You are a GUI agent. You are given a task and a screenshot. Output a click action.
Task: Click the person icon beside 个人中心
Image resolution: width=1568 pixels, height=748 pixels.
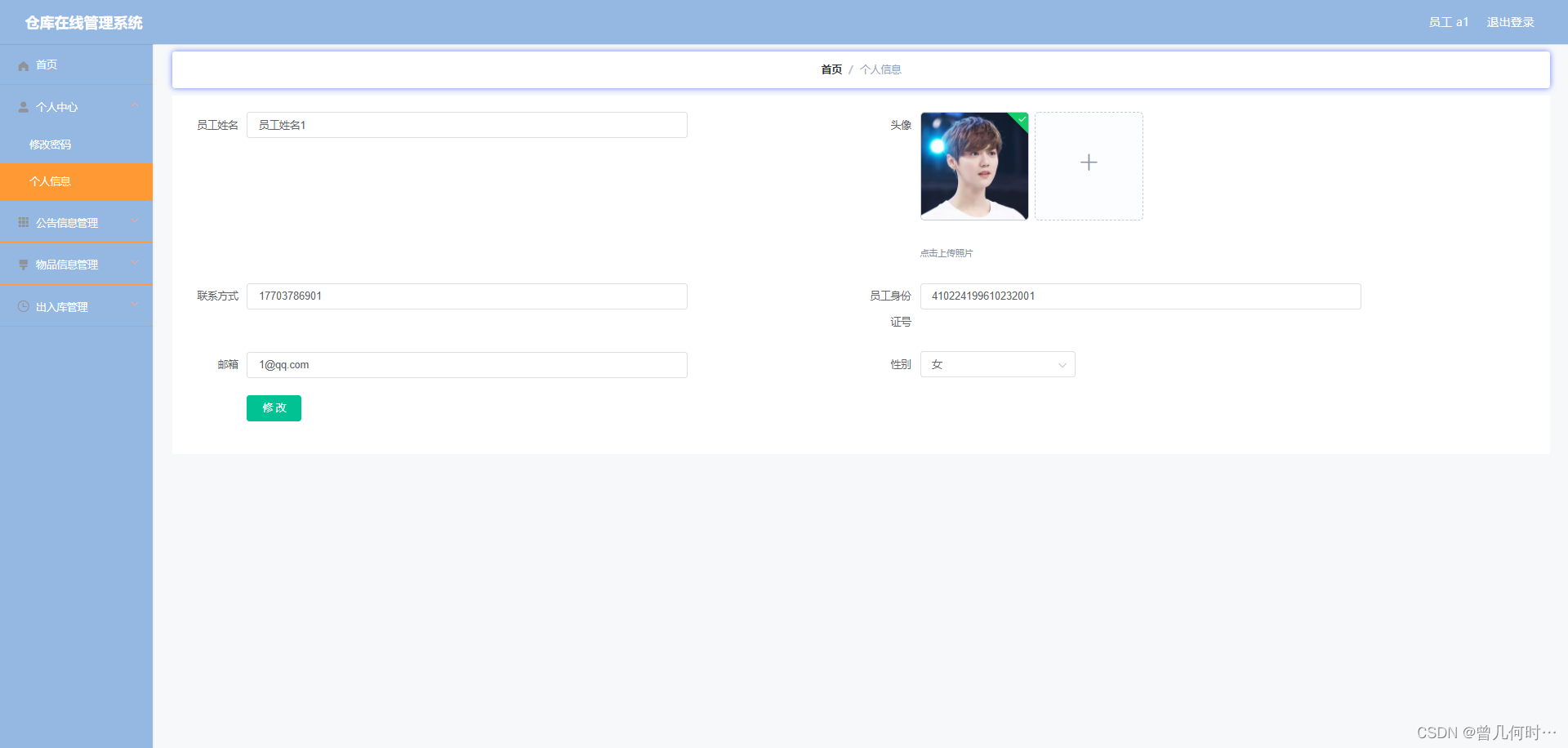pos(24,107)
